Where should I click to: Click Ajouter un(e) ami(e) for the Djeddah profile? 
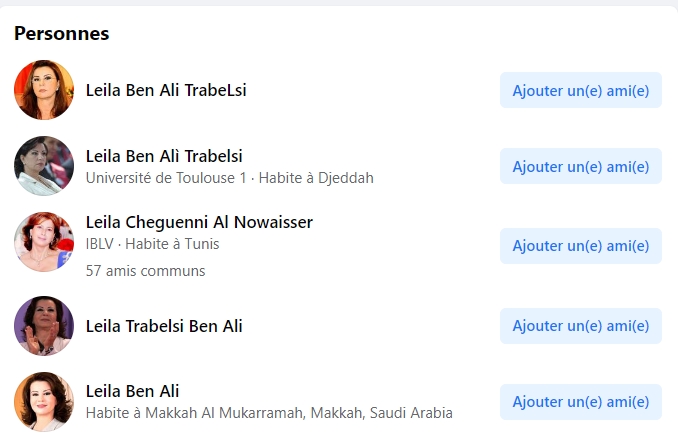pyautogui.click(x=581, y=166)
